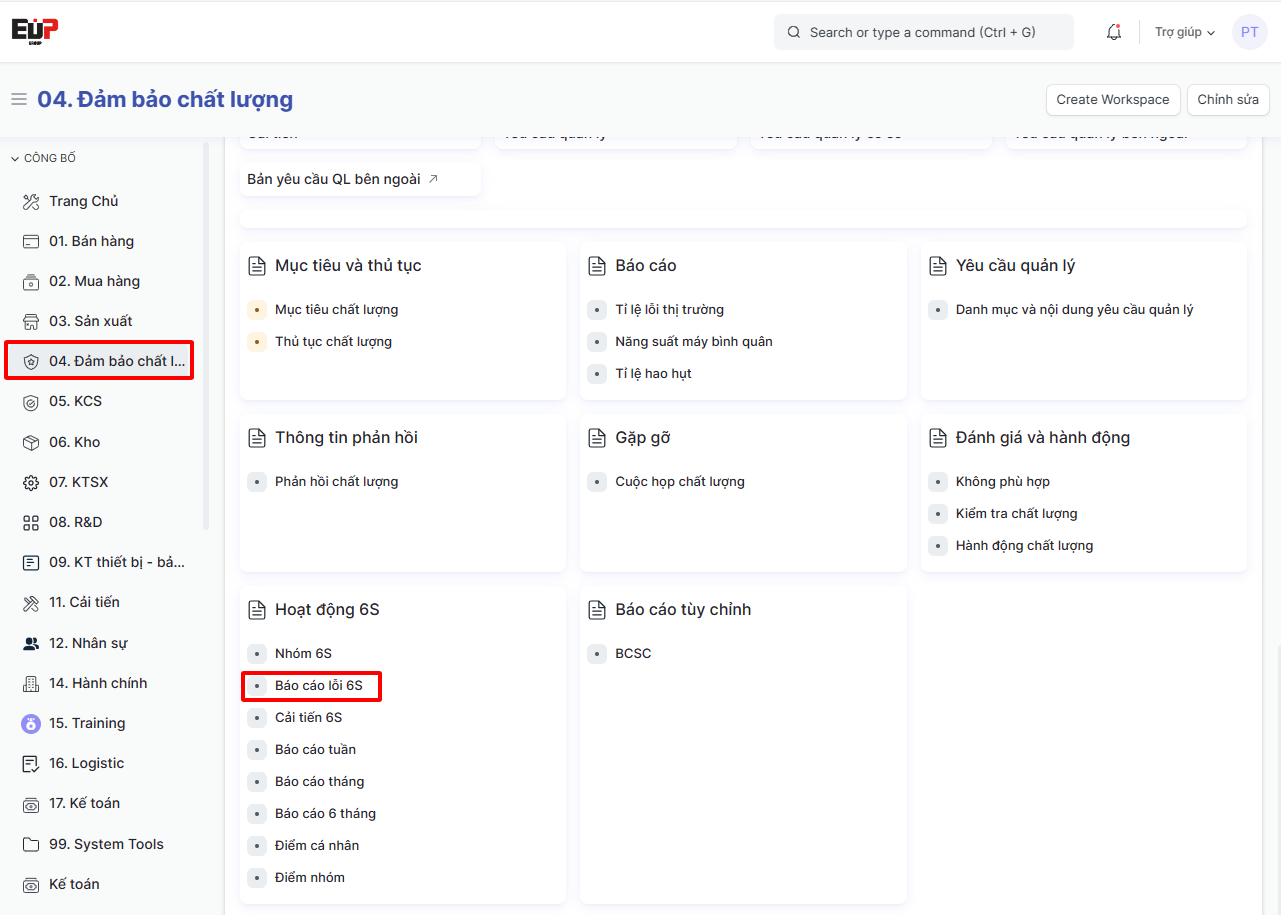Click the Chỉnh sửa button
The image size is (1281, 915).
point(1227,100)
